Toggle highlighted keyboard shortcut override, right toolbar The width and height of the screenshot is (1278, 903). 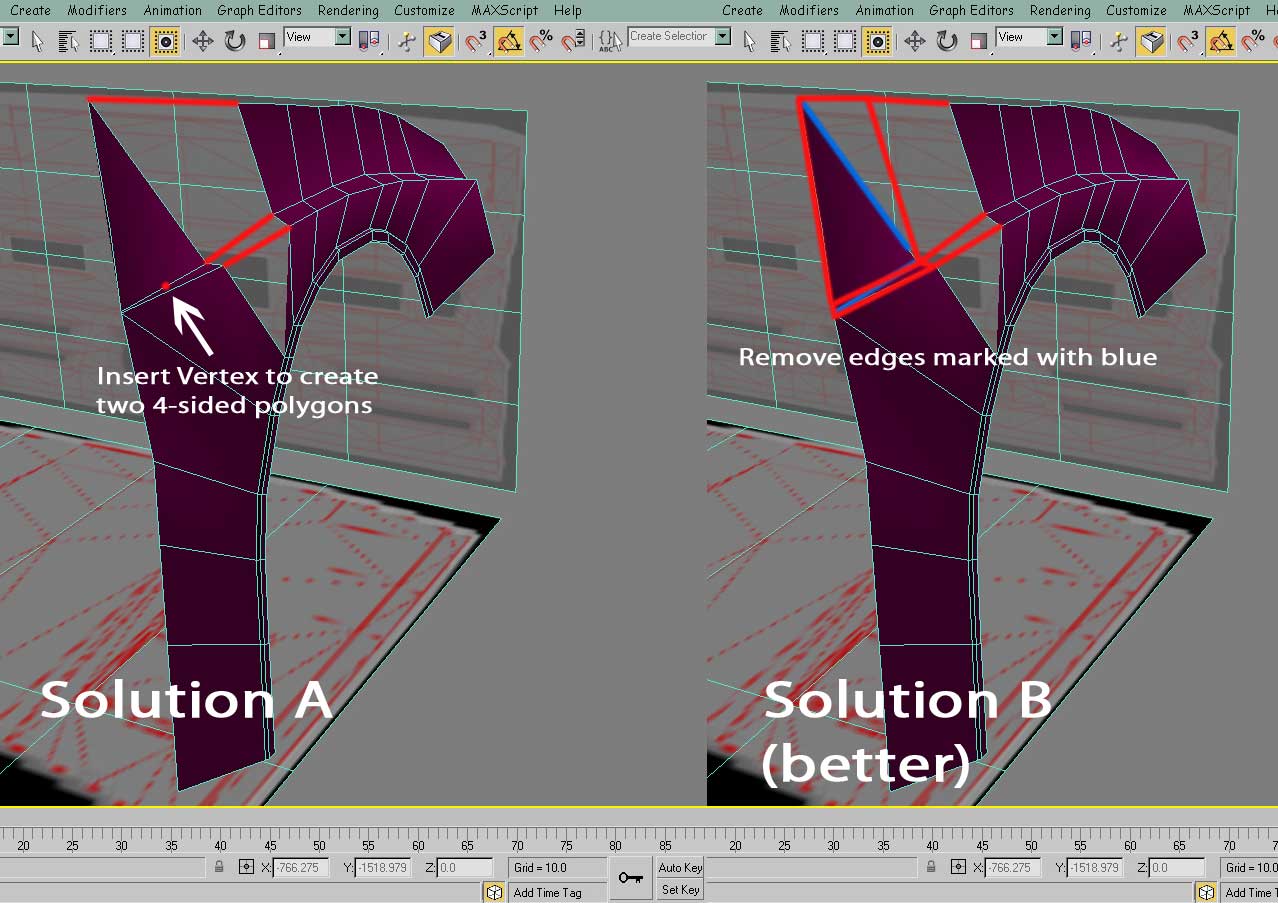[x=1151, y=41]
